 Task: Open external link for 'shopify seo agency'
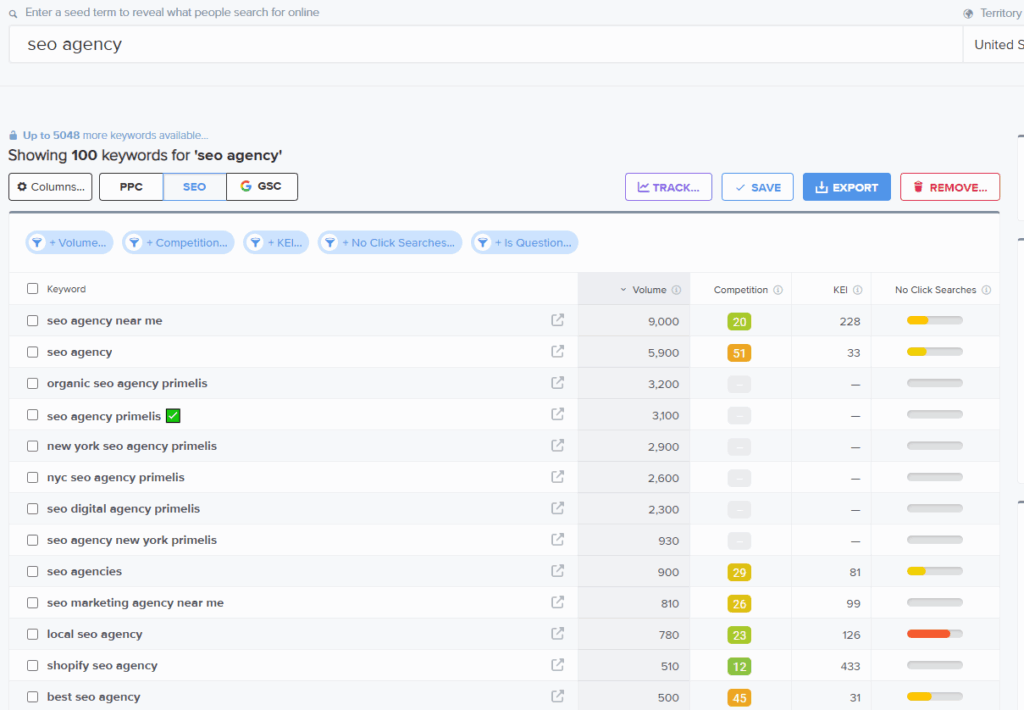click(x=557, y=665)
